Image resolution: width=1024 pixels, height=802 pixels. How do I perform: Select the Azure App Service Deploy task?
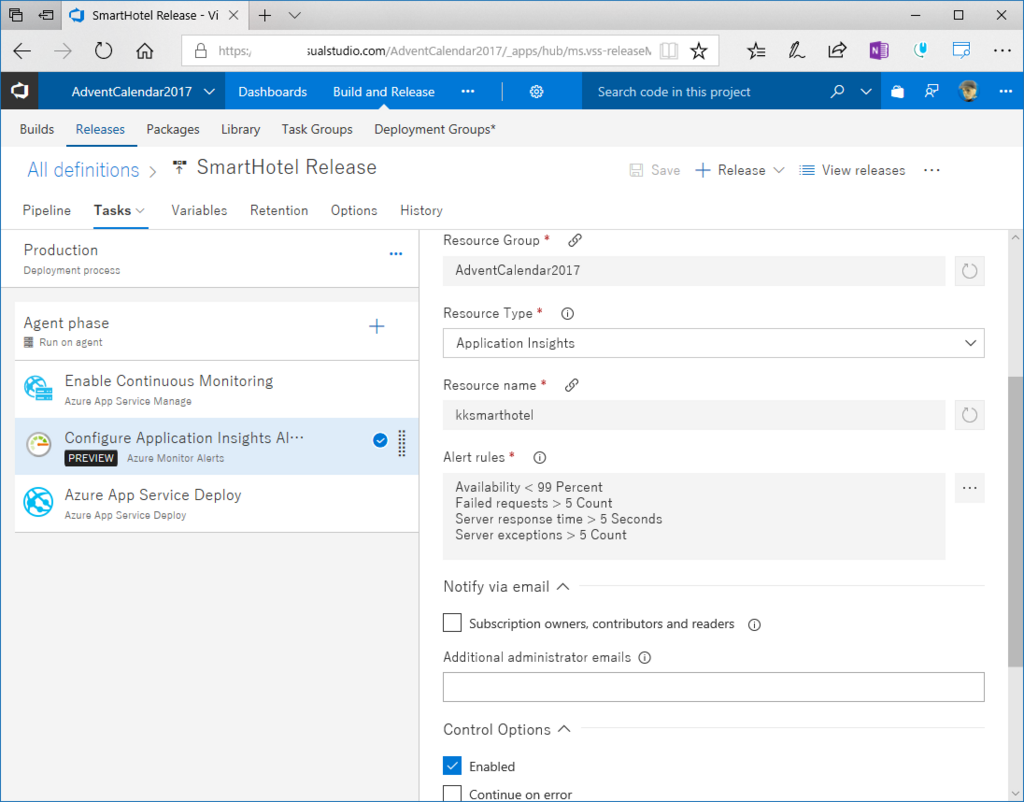pos(216,504)
